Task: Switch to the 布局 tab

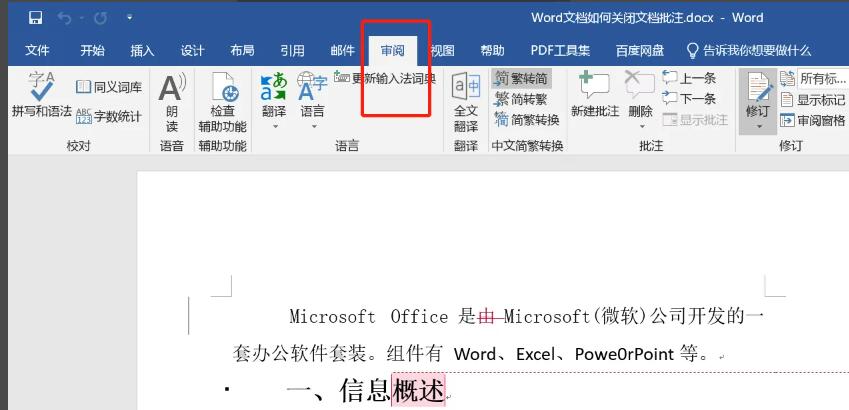Action: (x=242, y=51)
